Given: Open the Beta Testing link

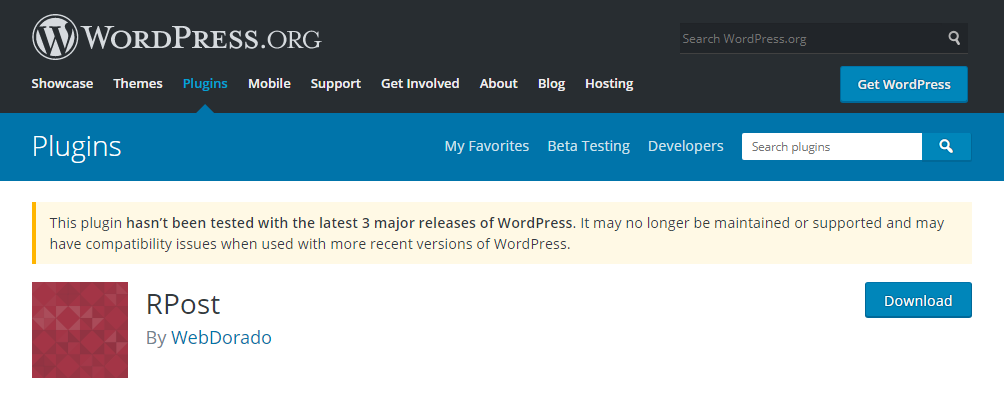Looking at the screenshot, I should (x=588, y=147).
